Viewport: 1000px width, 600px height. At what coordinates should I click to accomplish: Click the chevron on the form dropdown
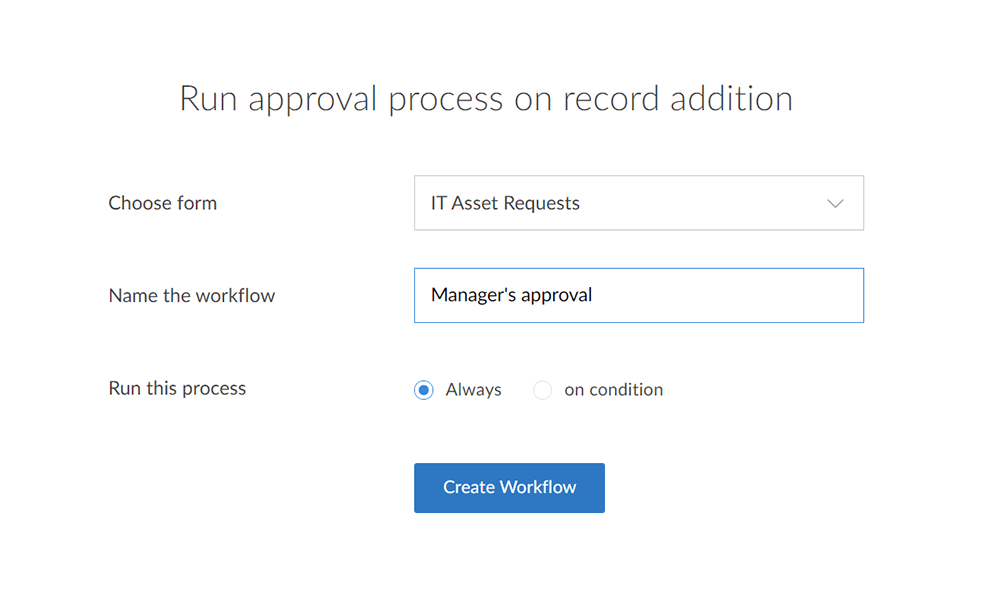836,203
